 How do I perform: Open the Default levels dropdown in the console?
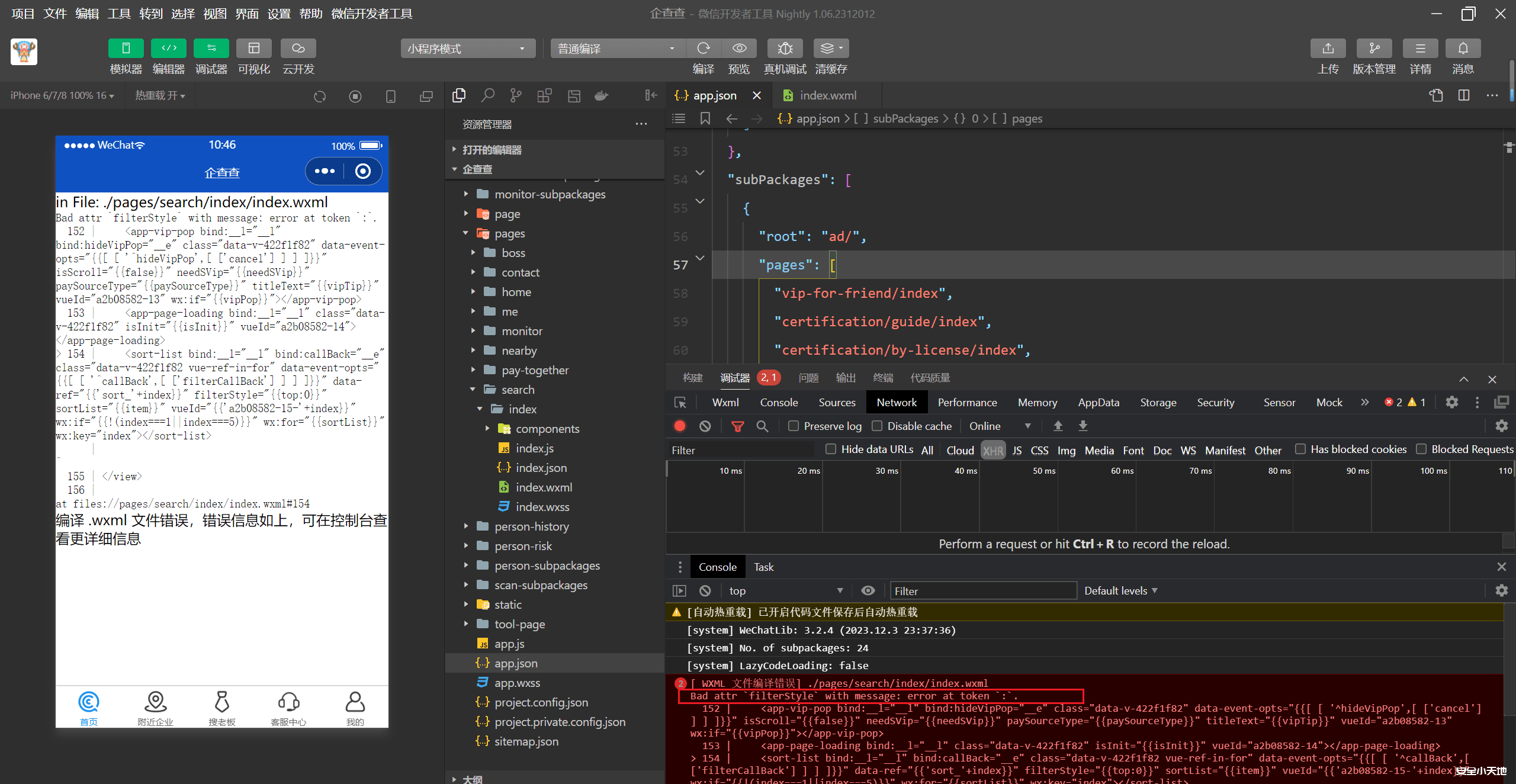point(1120,590)
